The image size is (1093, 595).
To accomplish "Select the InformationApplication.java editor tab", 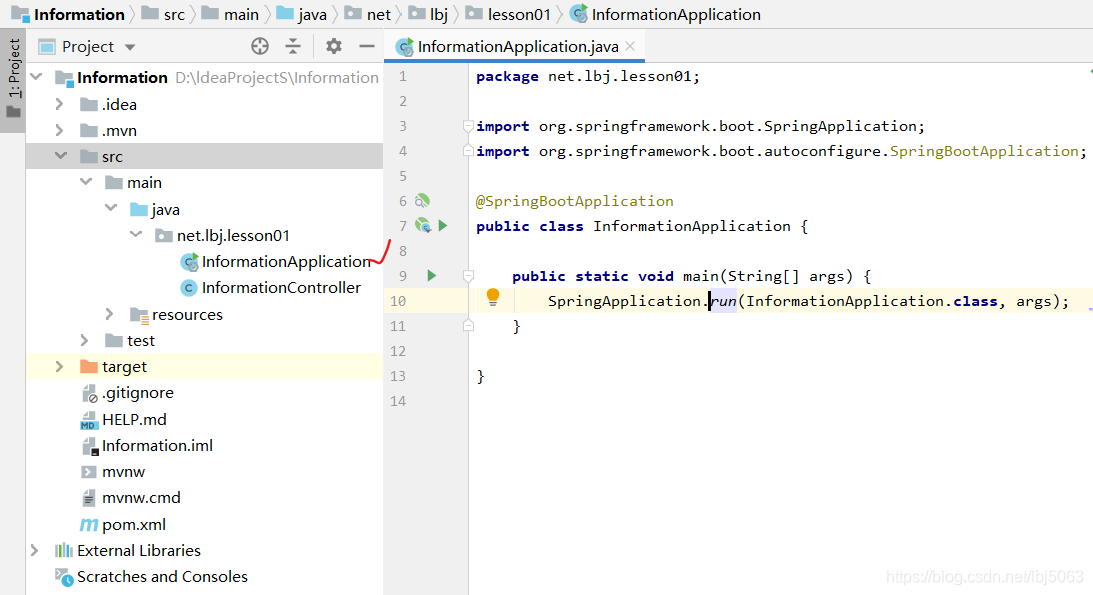I will 514,47.
